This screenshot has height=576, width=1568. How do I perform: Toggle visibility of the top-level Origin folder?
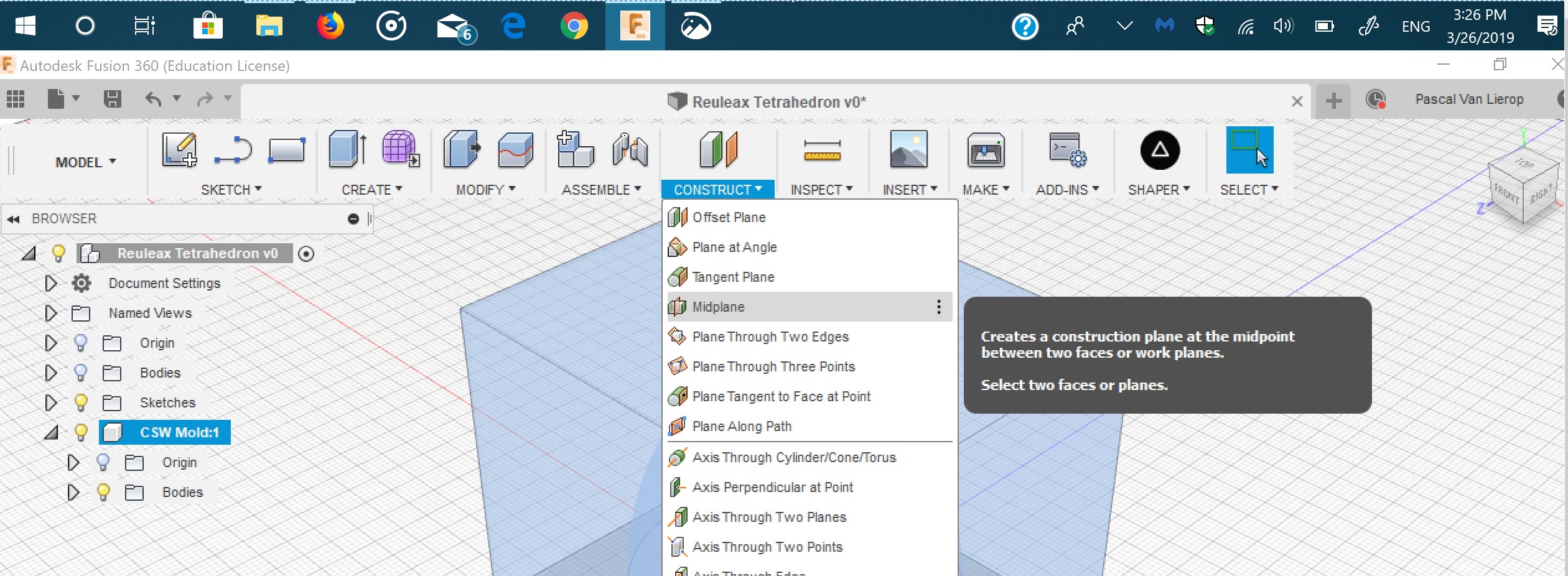[x=80, y=343]
